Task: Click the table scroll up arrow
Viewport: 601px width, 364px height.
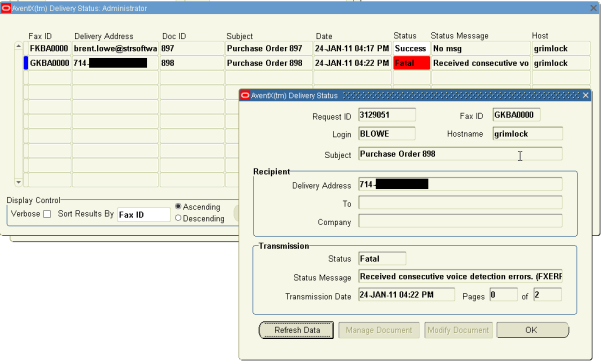Action: [x=18, y=46]
